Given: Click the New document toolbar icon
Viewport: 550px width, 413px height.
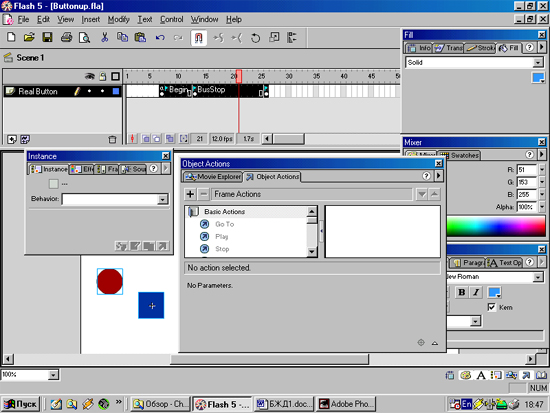Looking at the screenshot, I should tap(11, 37).
